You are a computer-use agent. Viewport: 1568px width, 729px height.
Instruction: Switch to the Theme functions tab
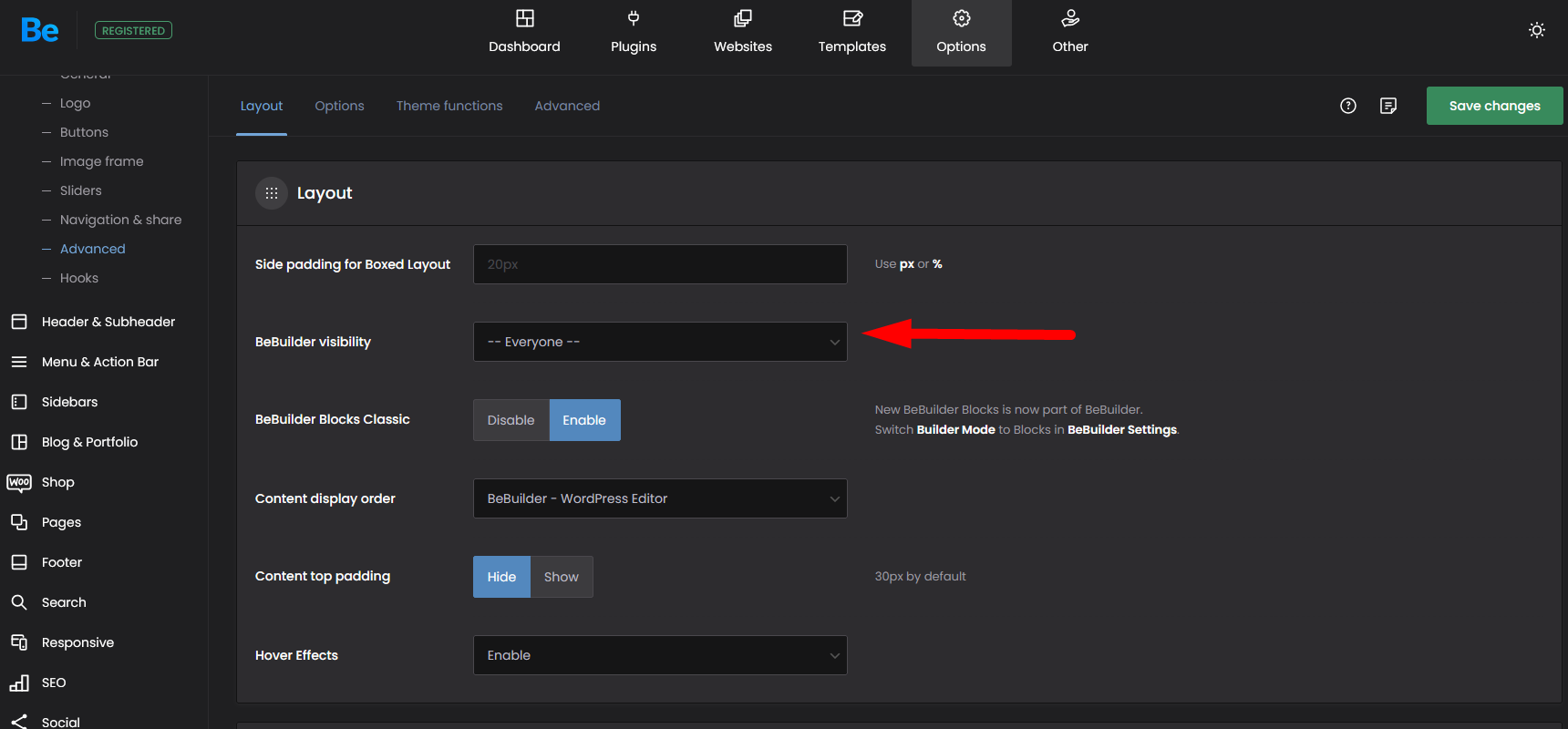point(449,106)
